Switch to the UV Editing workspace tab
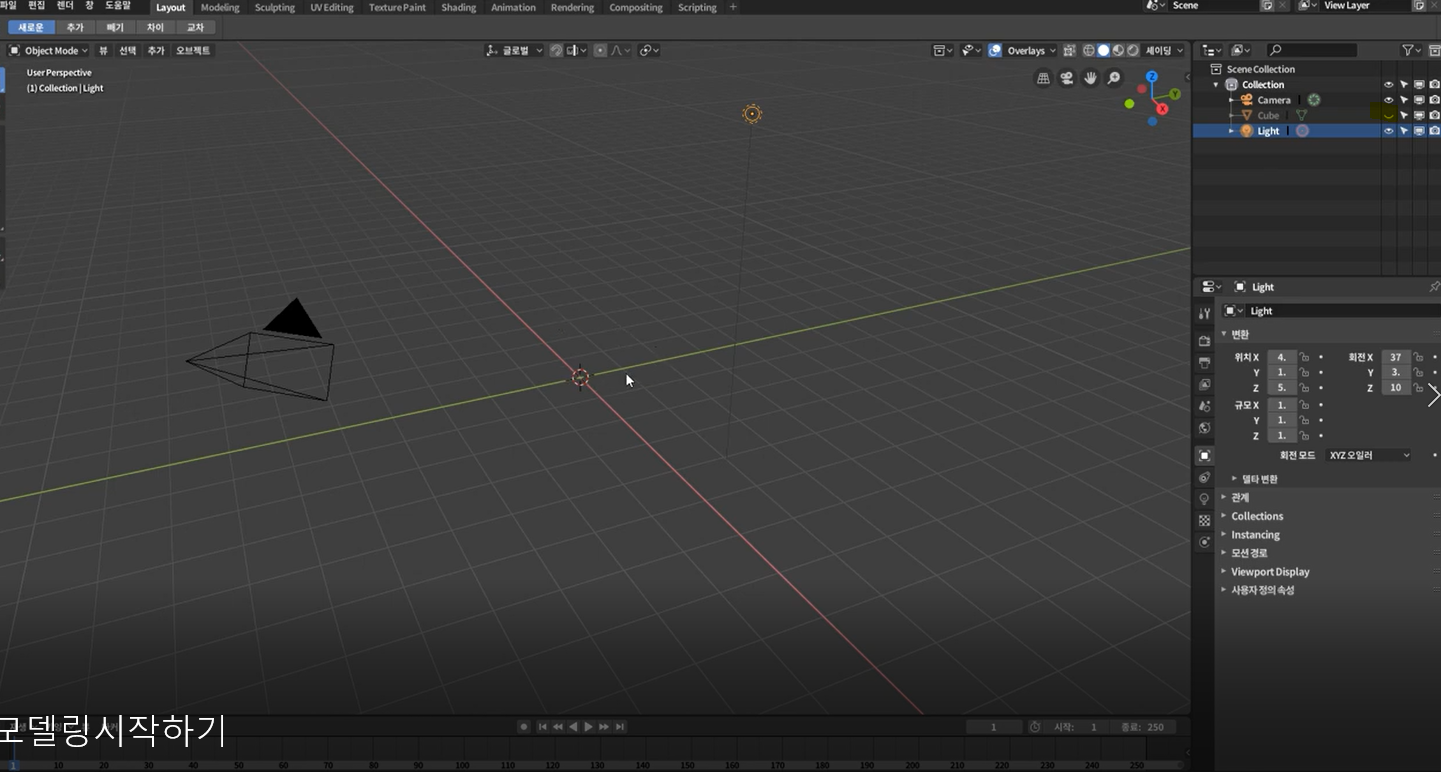The height and width of the screenshot is (772, 1441). click(x=332, y=7)
